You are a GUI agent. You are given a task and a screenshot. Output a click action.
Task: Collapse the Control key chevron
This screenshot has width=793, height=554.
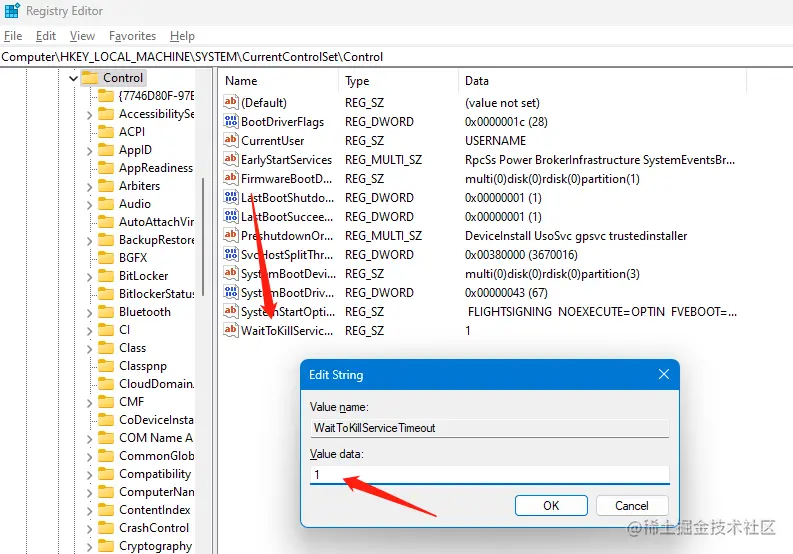click(x=73, y=78)
